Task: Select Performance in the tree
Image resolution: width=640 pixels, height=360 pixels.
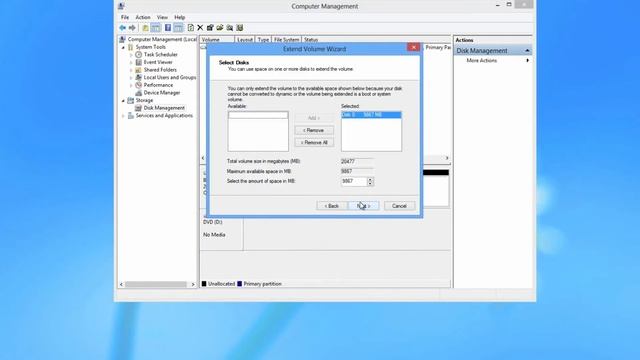Action: click(x=158, y=85)
